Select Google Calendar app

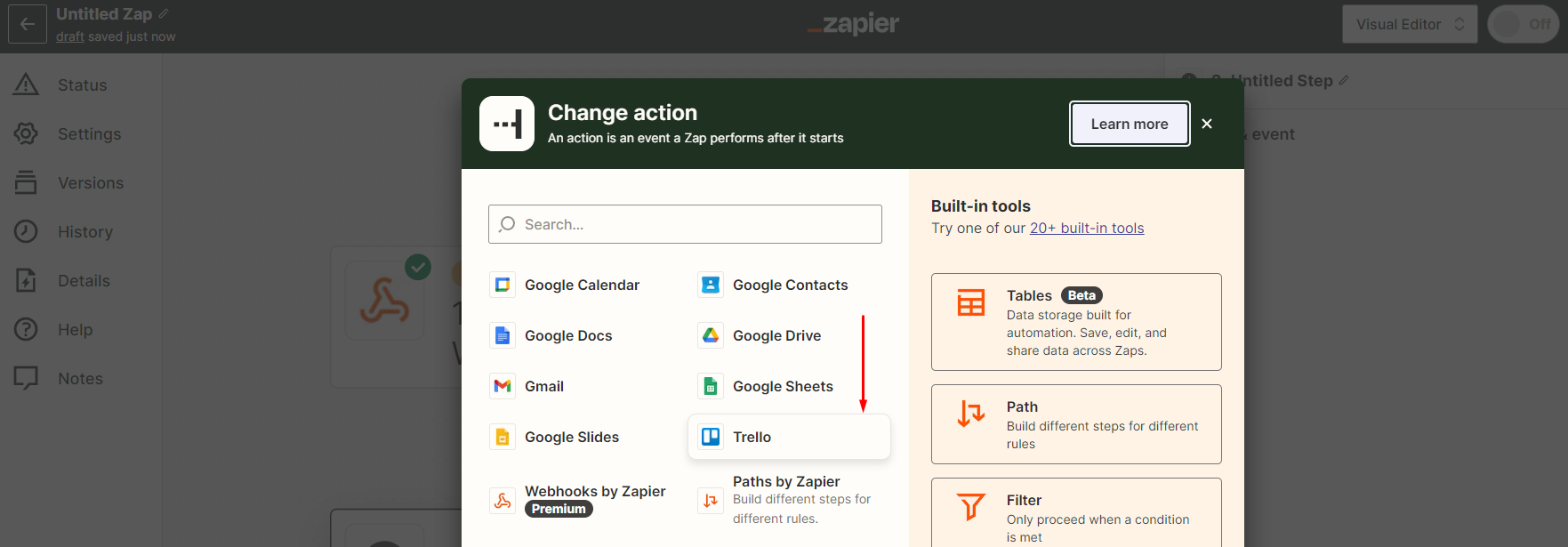[582, 285]
